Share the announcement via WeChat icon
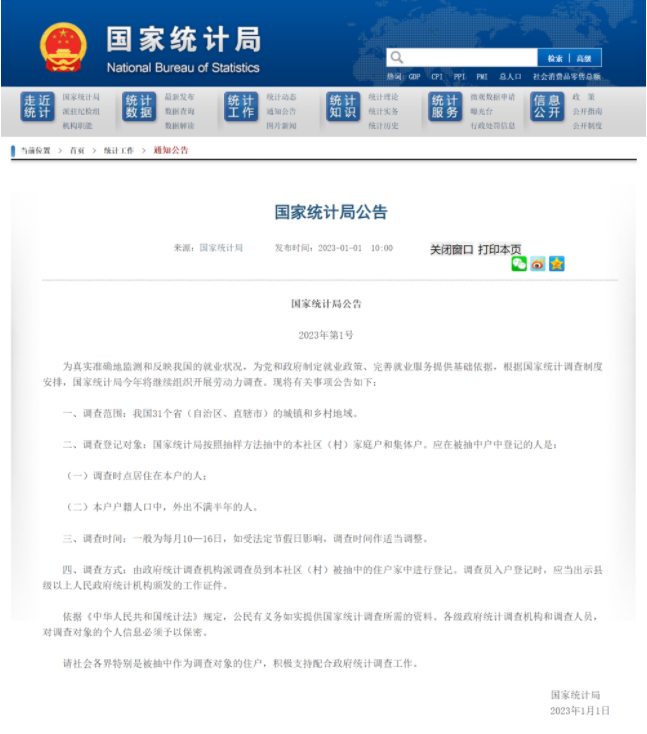The height and width of the screenshot is (734, 647). coord(519,264)
